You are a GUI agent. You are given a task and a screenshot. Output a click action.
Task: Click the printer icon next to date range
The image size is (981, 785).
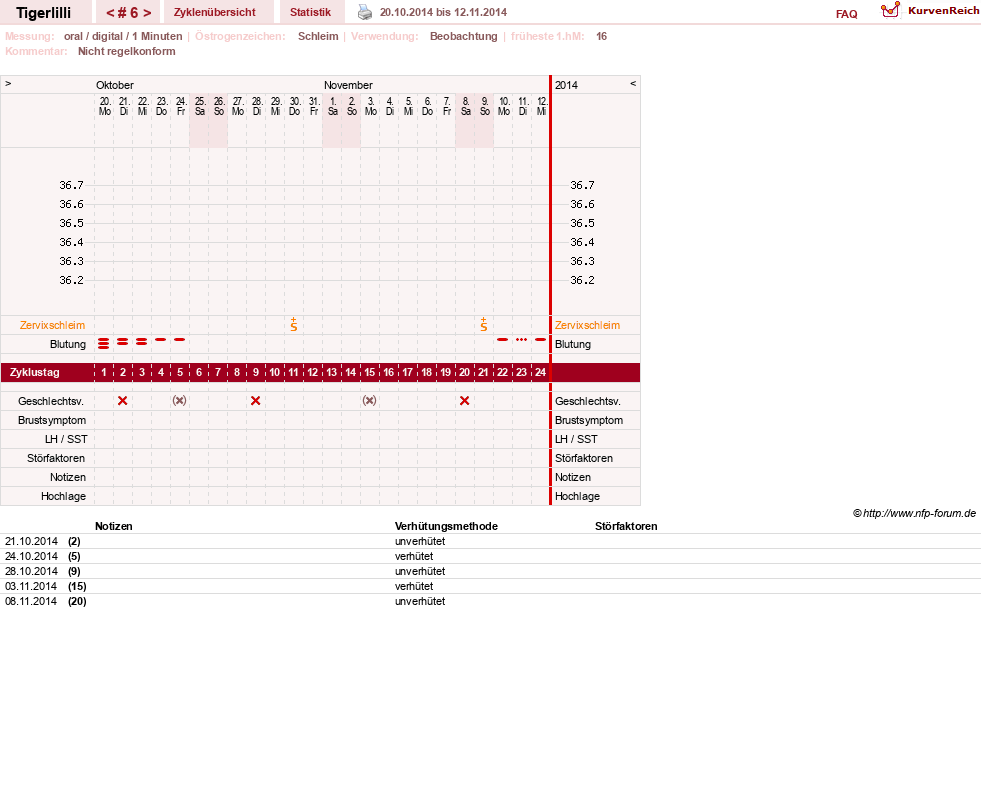tap(365, 12)
